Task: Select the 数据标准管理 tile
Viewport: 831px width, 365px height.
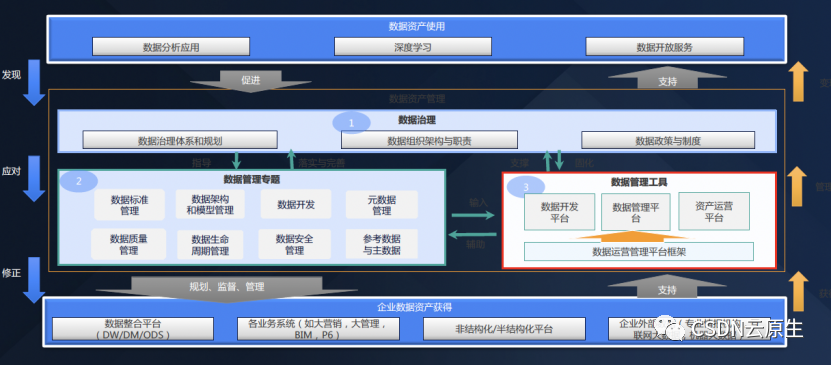Action: point(129,205)
